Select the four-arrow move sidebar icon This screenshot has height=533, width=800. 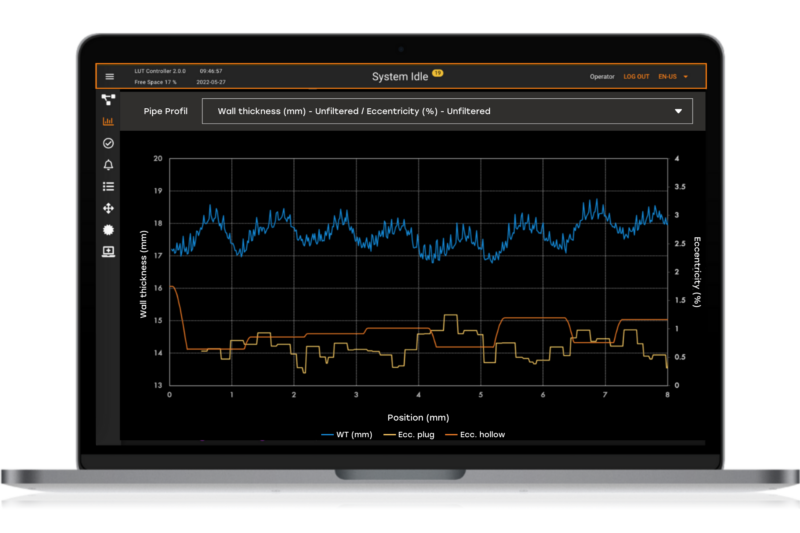(108, 208)
